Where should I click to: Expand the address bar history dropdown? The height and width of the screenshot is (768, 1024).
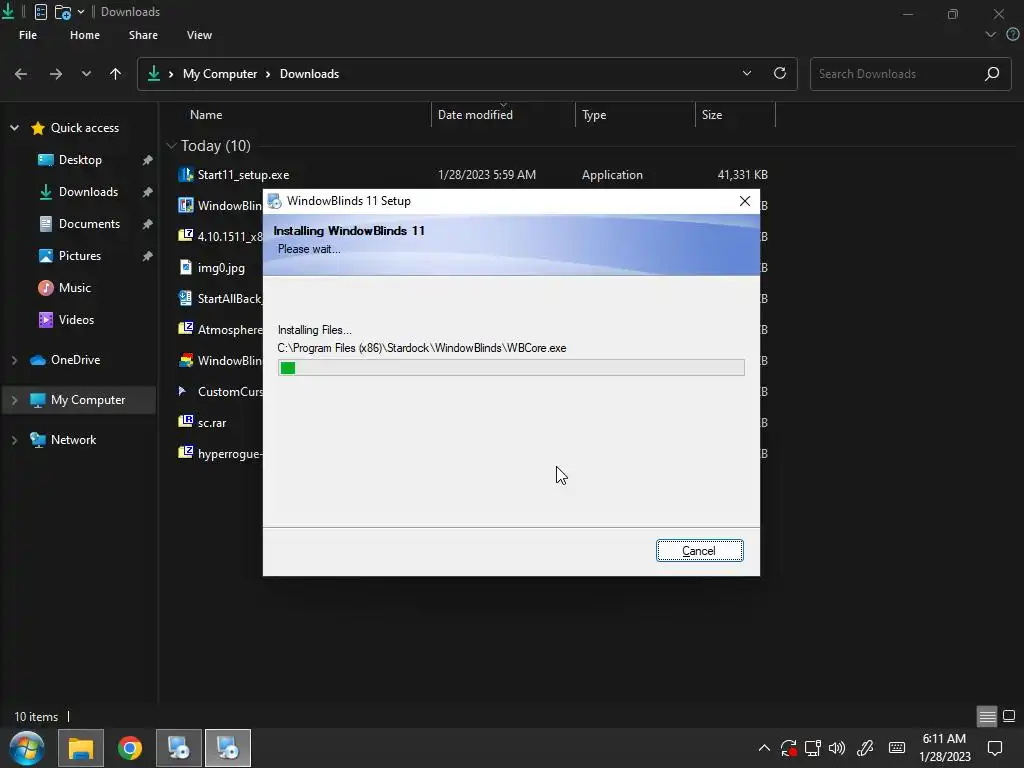click(747, 73)
